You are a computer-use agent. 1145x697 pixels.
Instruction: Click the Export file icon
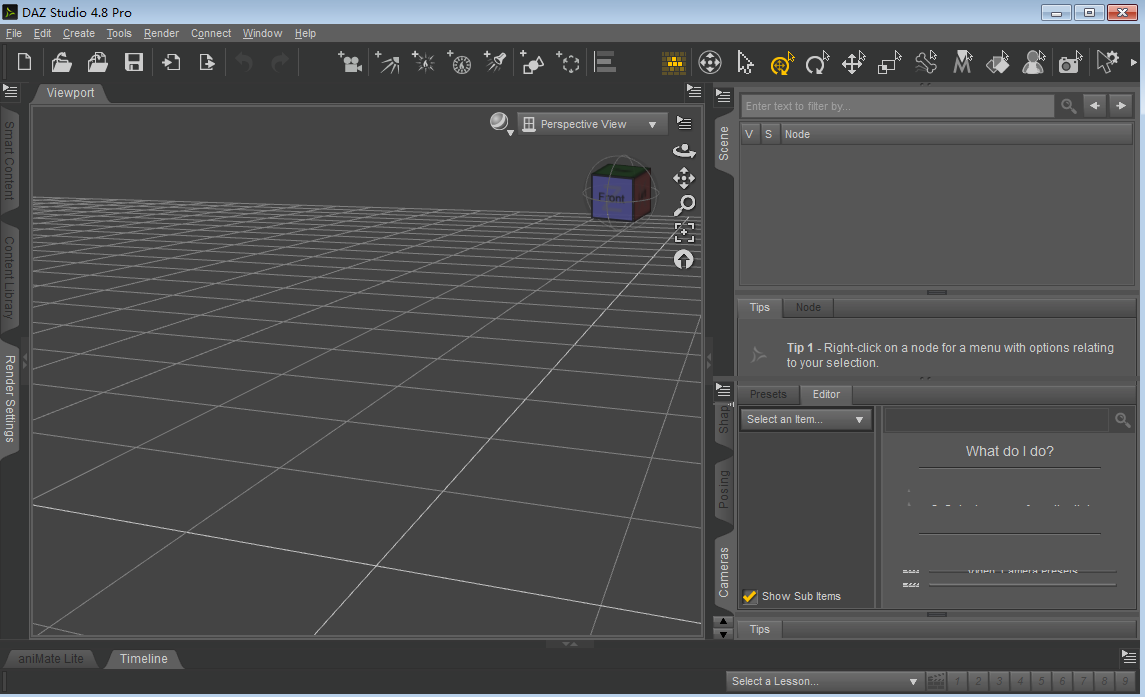(207, 62)
